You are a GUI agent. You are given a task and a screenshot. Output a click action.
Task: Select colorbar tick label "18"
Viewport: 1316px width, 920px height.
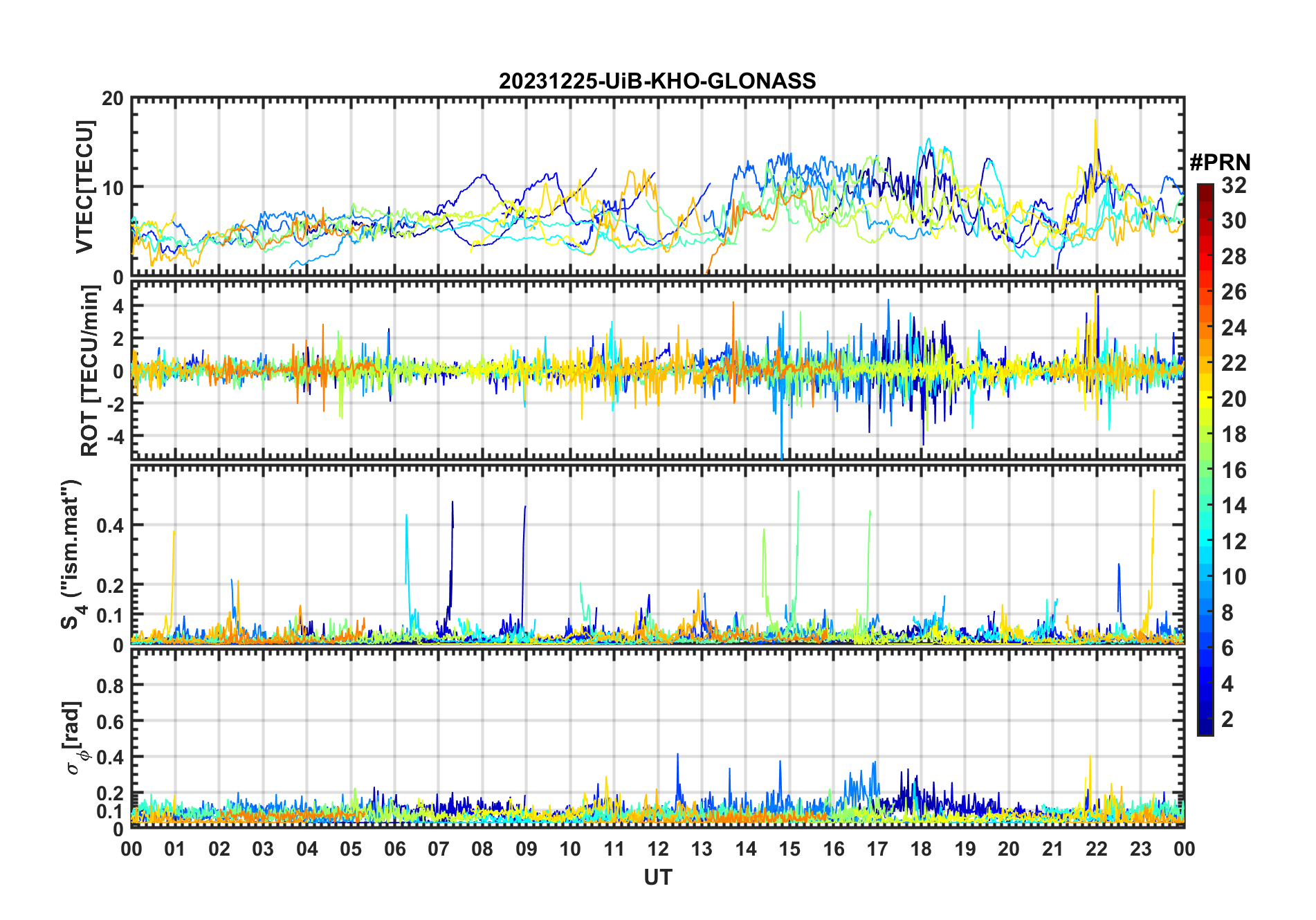[1234, 434]
